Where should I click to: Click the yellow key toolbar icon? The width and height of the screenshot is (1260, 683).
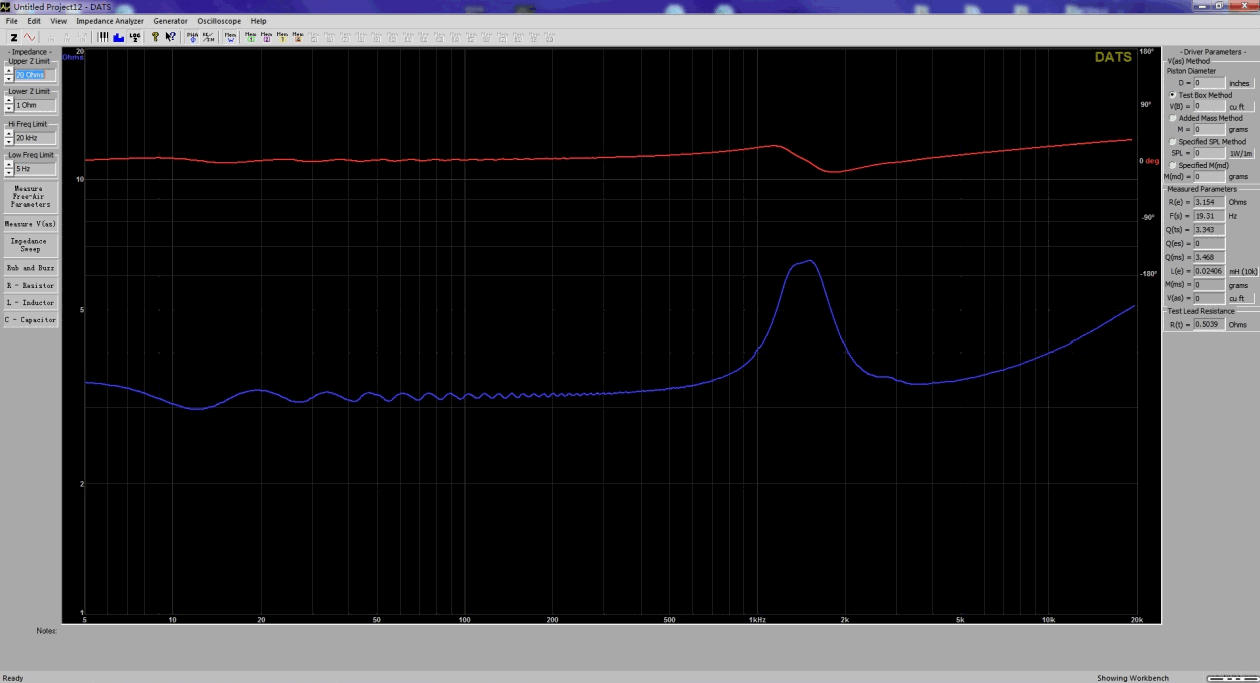coord(155,37)
